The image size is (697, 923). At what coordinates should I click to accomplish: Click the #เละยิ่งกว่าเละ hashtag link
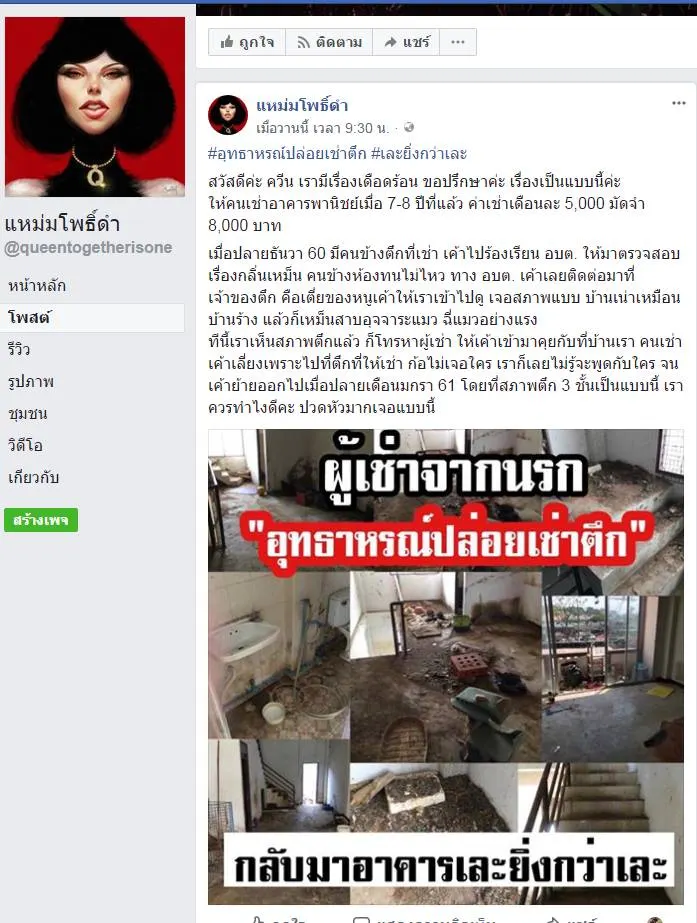coord(419,154)
